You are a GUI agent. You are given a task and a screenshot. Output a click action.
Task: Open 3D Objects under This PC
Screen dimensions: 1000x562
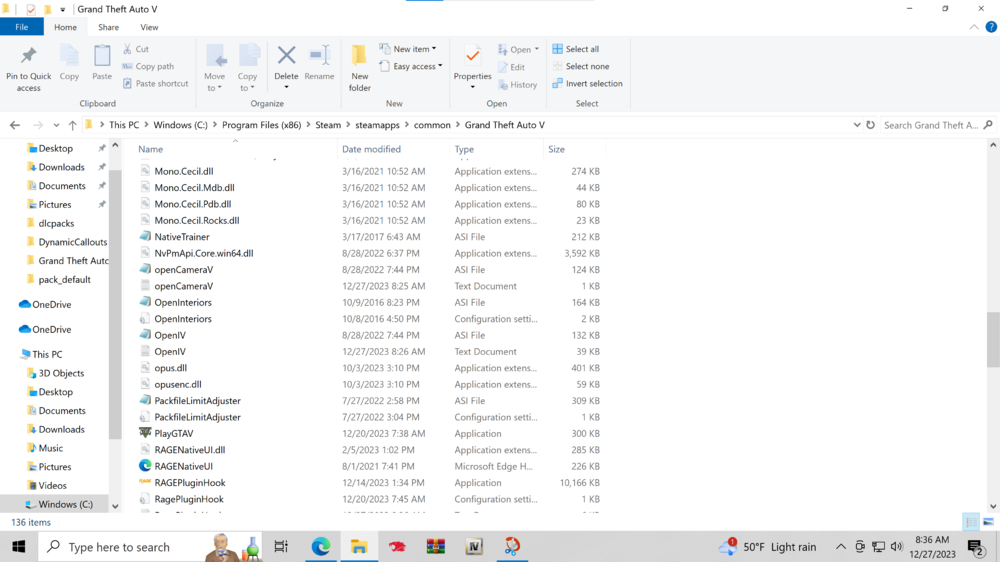point(61,373)
